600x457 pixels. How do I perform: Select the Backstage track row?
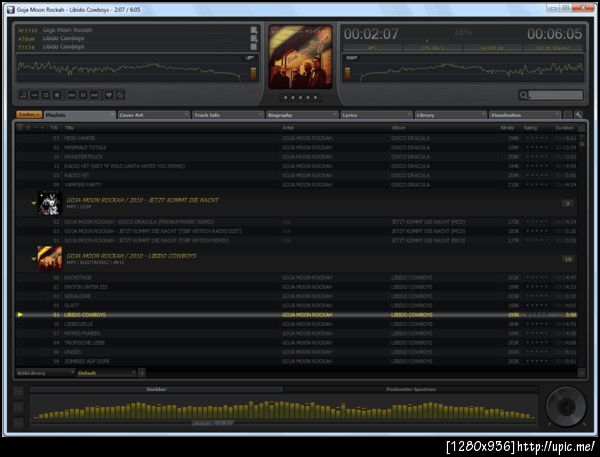click(297, 277)
